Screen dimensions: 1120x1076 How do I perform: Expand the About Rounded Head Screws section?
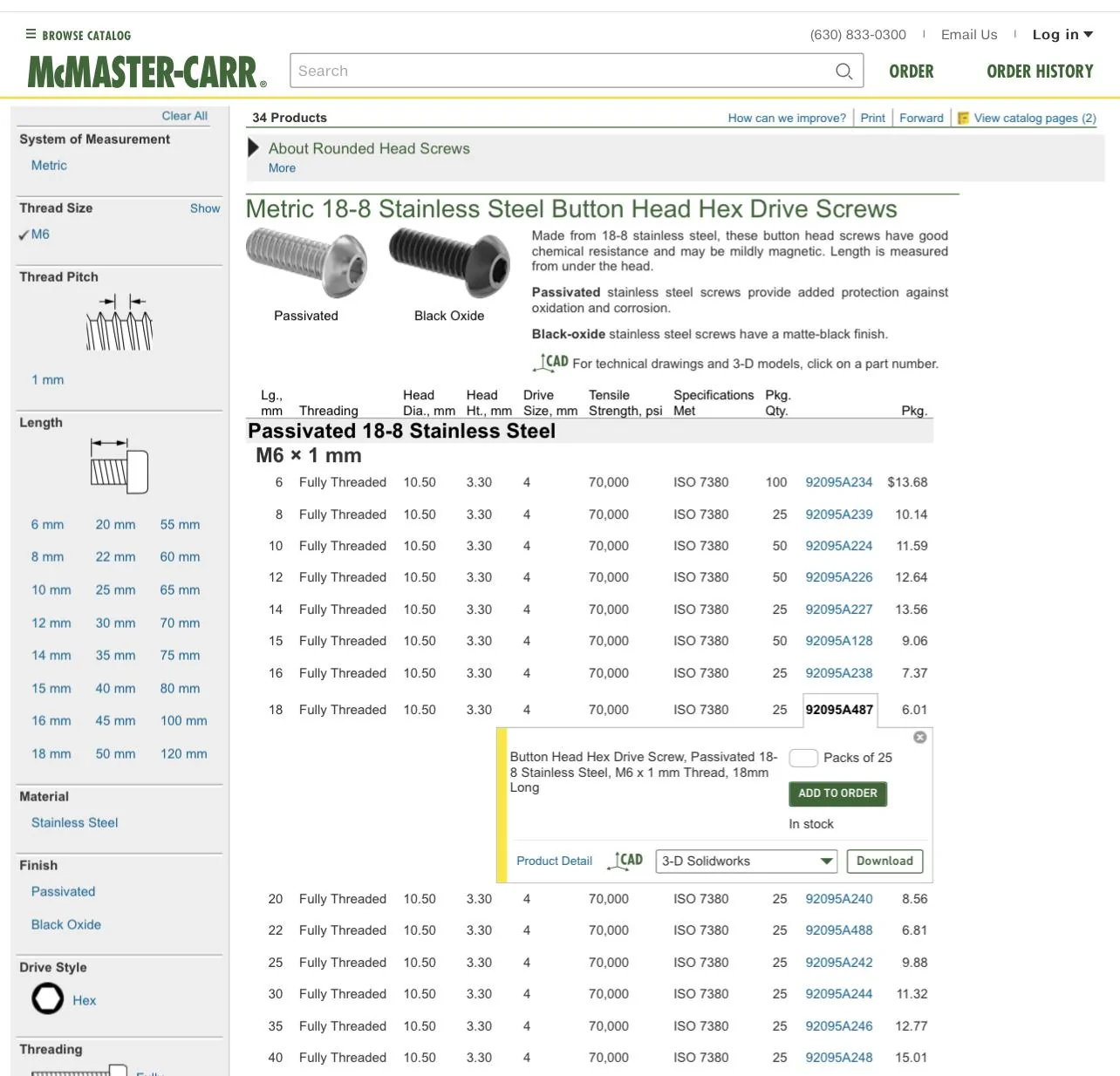pyautogui.click(x=254, y=148)
